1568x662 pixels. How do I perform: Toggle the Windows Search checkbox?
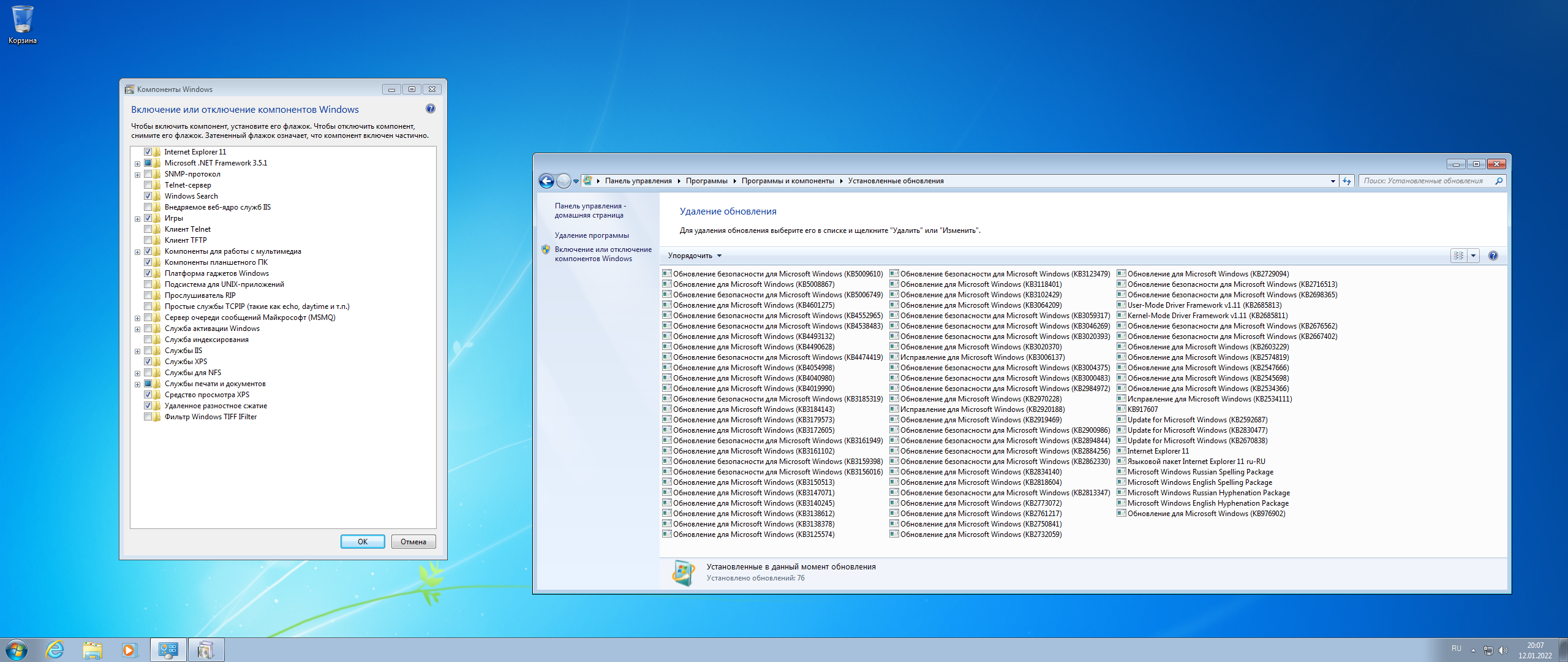tap(148, 196)
